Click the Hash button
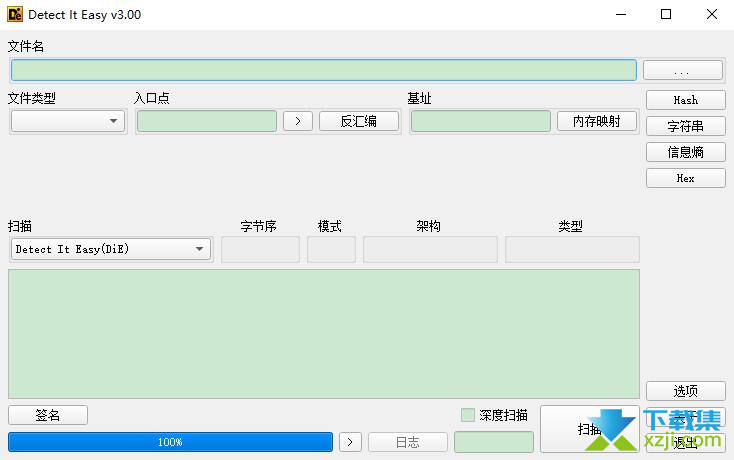 [686, 100]
